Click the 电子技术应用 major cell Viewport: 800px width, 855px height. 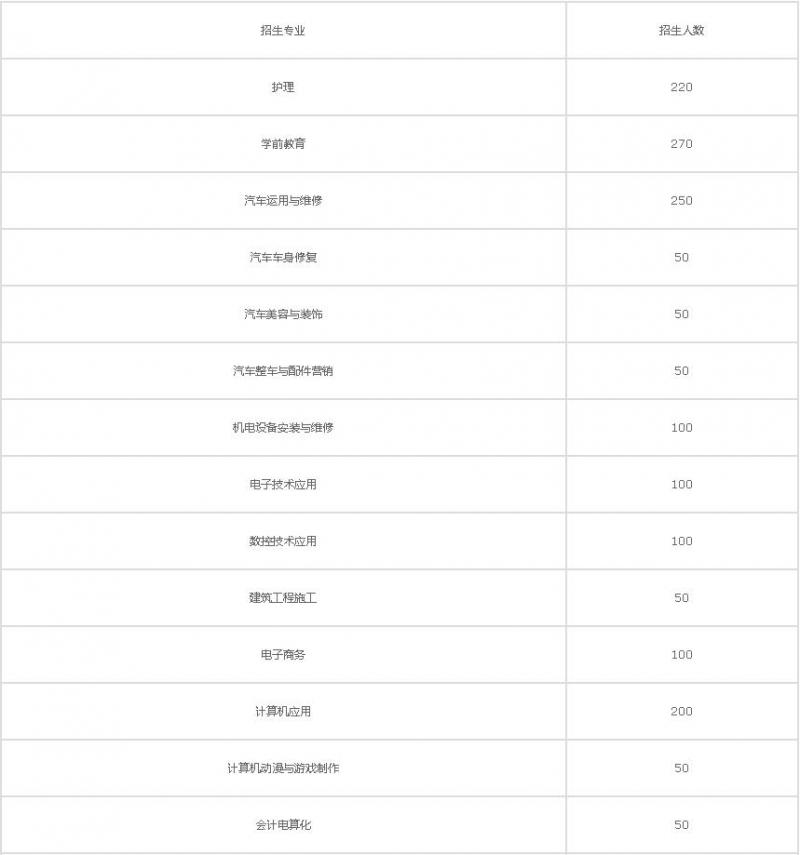[x=283, y=485]
